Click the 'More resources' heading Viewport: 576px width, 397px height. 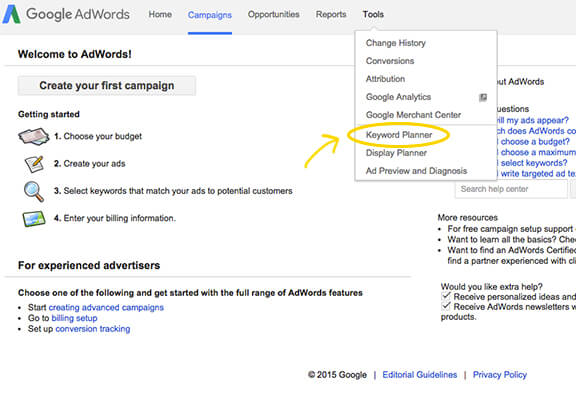tap(468, 217)
